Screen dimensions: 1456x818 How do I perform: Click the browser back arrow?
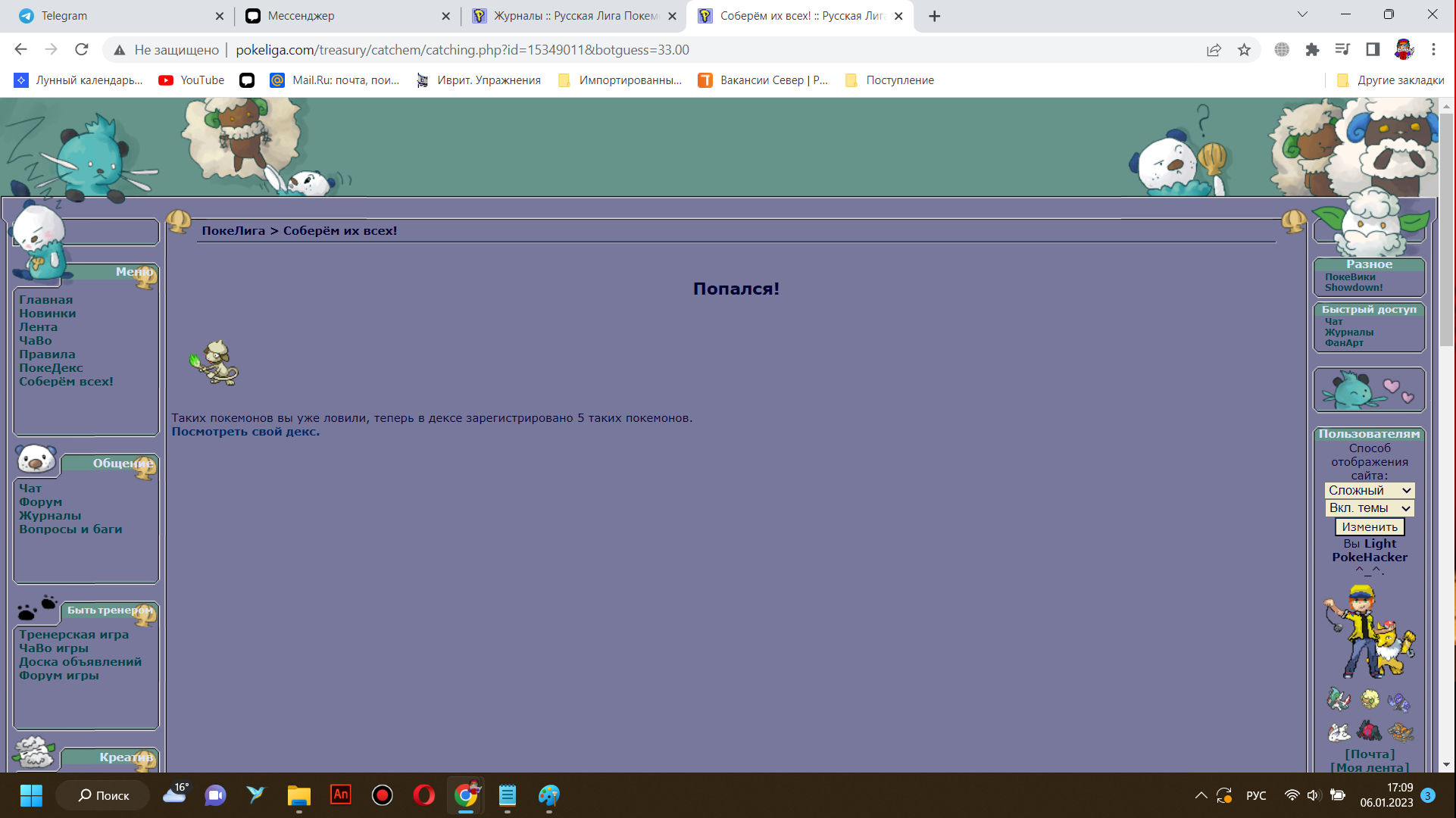[x=20, y=49]
